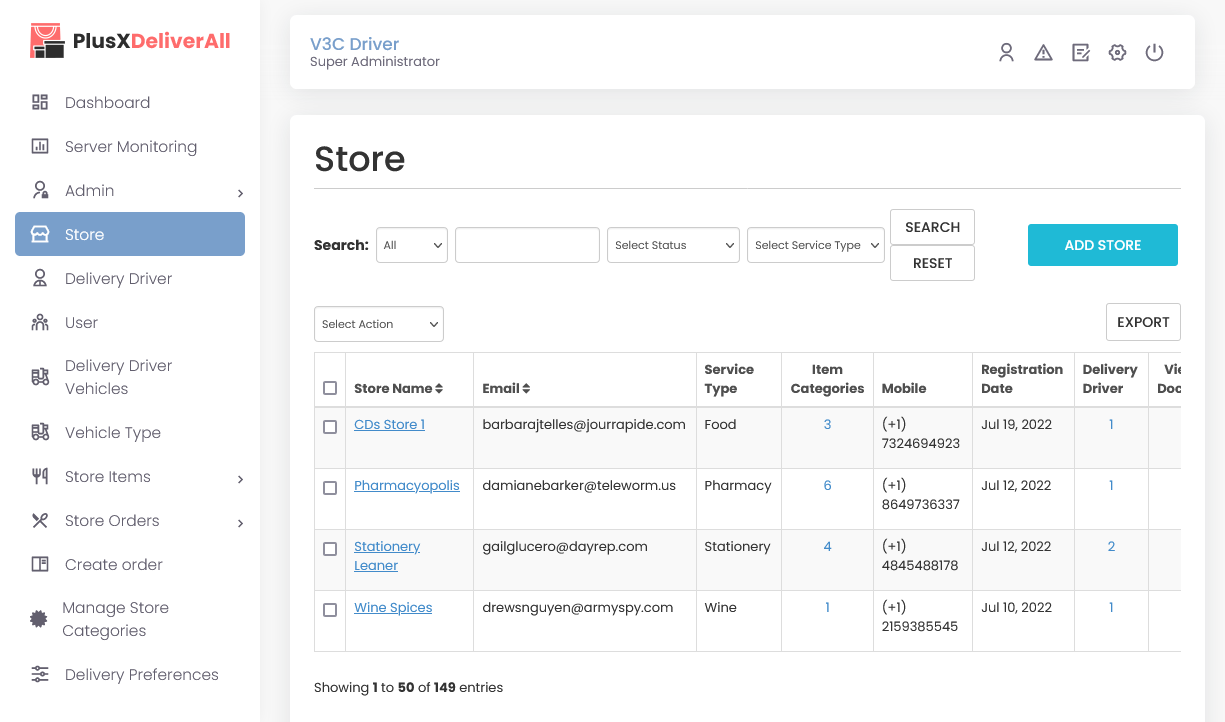Open the 'All' search field dropdown
This screenshot has height=722, width=1225.
(412, 245)
